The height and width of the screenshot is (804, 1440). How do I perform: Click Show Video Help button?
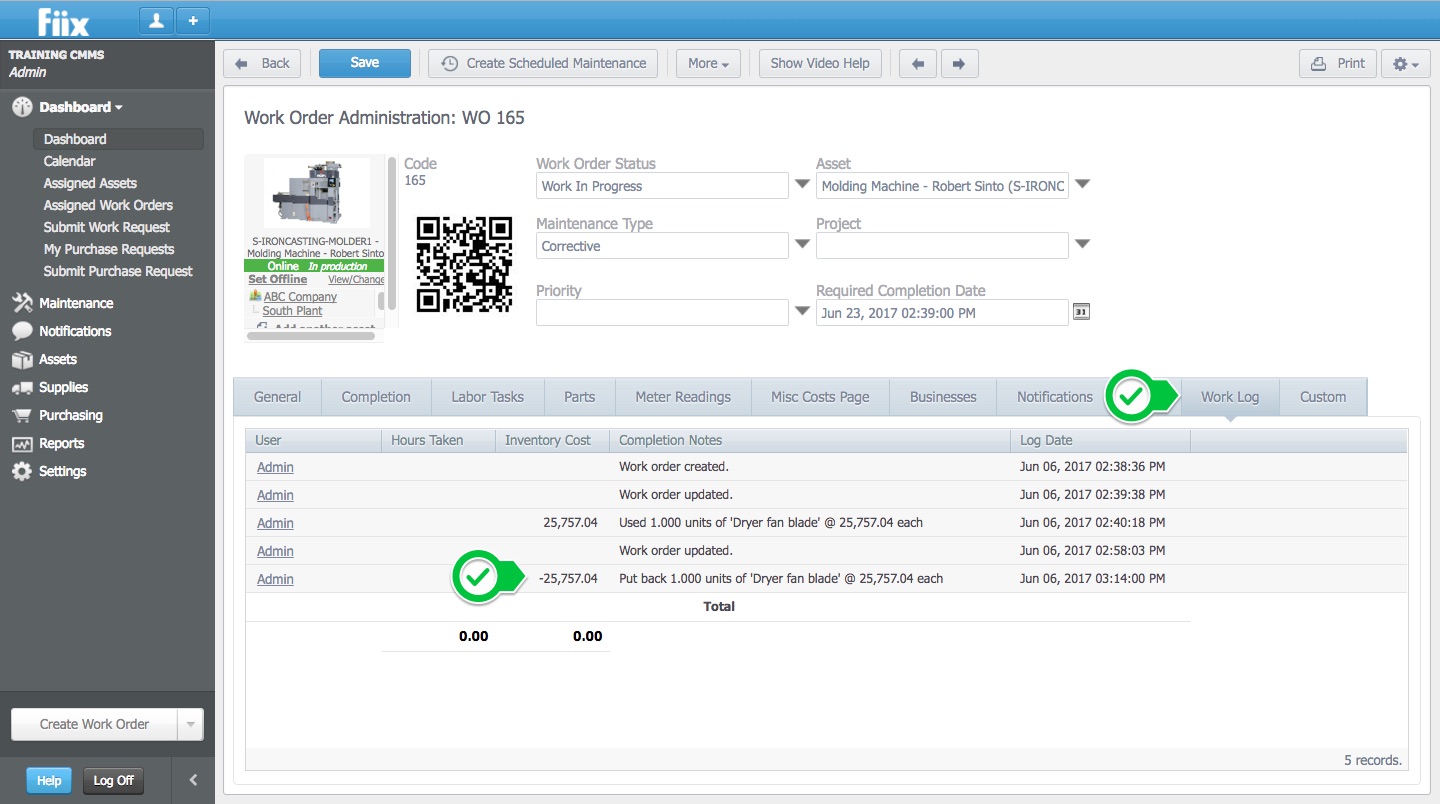point(820,63)
